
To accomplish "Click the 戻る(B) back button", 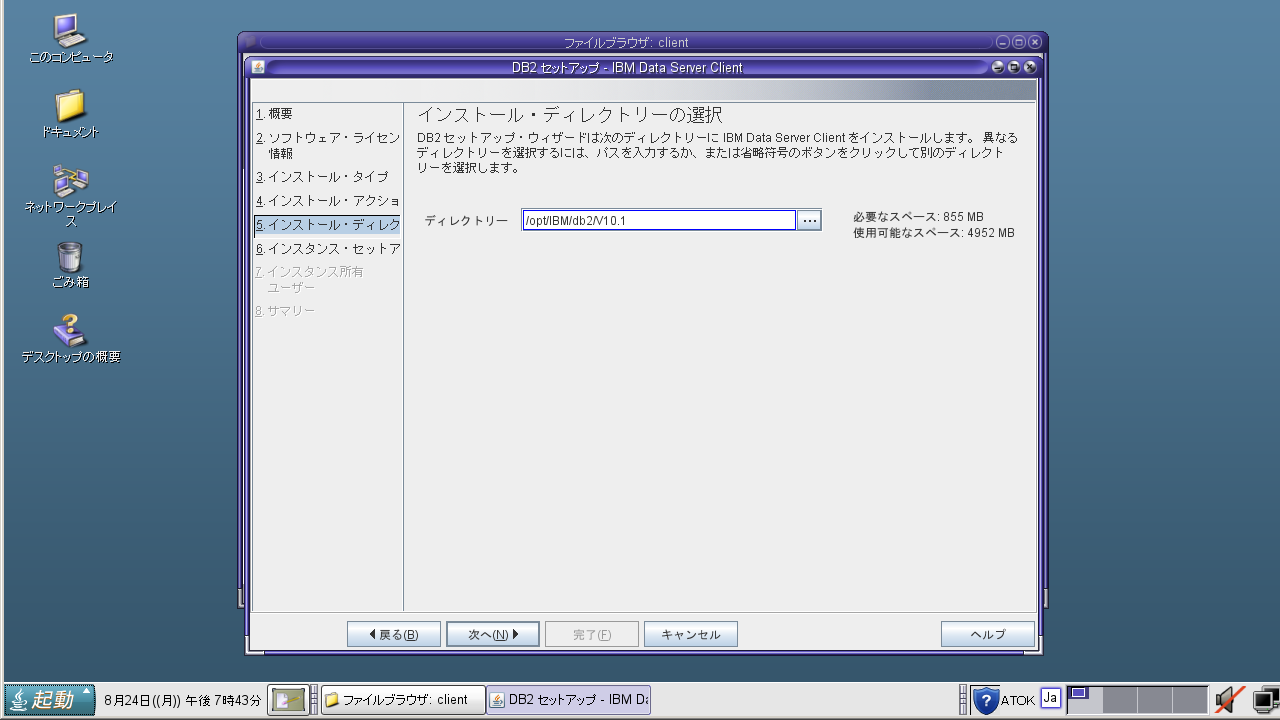I will pos(394,634).
